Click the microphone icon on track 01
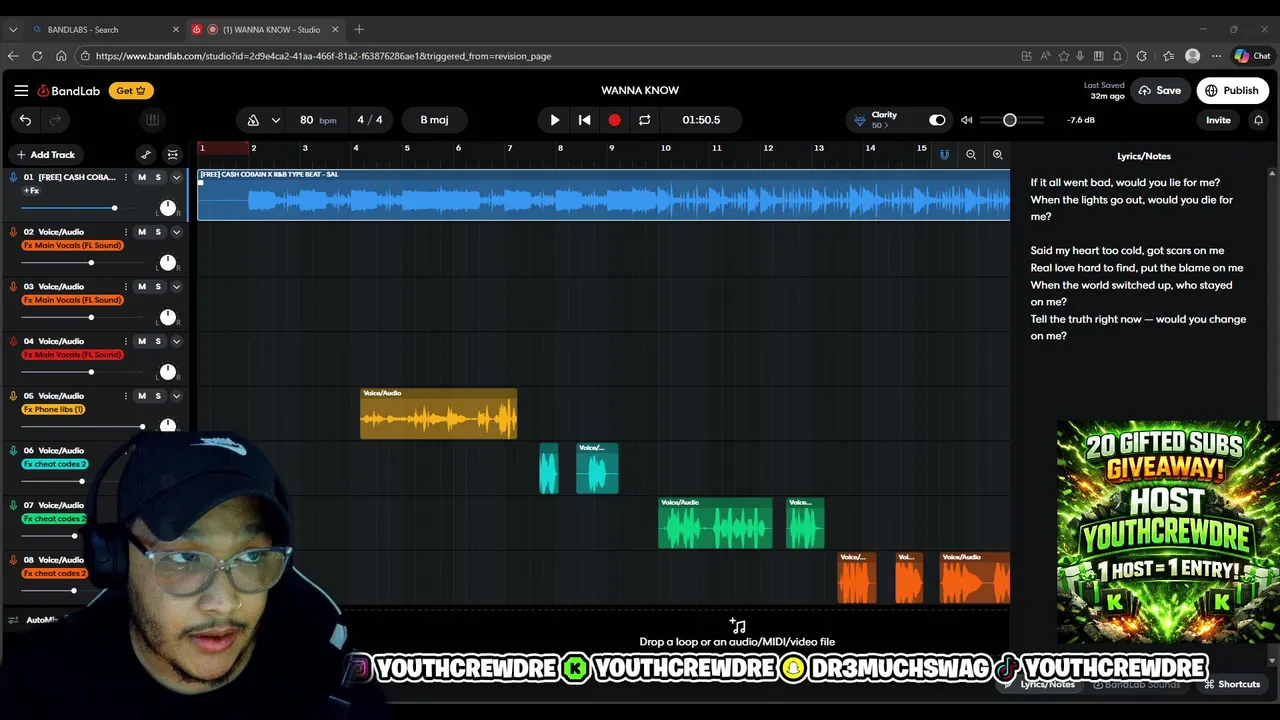Image resolution: width=1280 pixels, height=720 pixels. pos(13,177)
